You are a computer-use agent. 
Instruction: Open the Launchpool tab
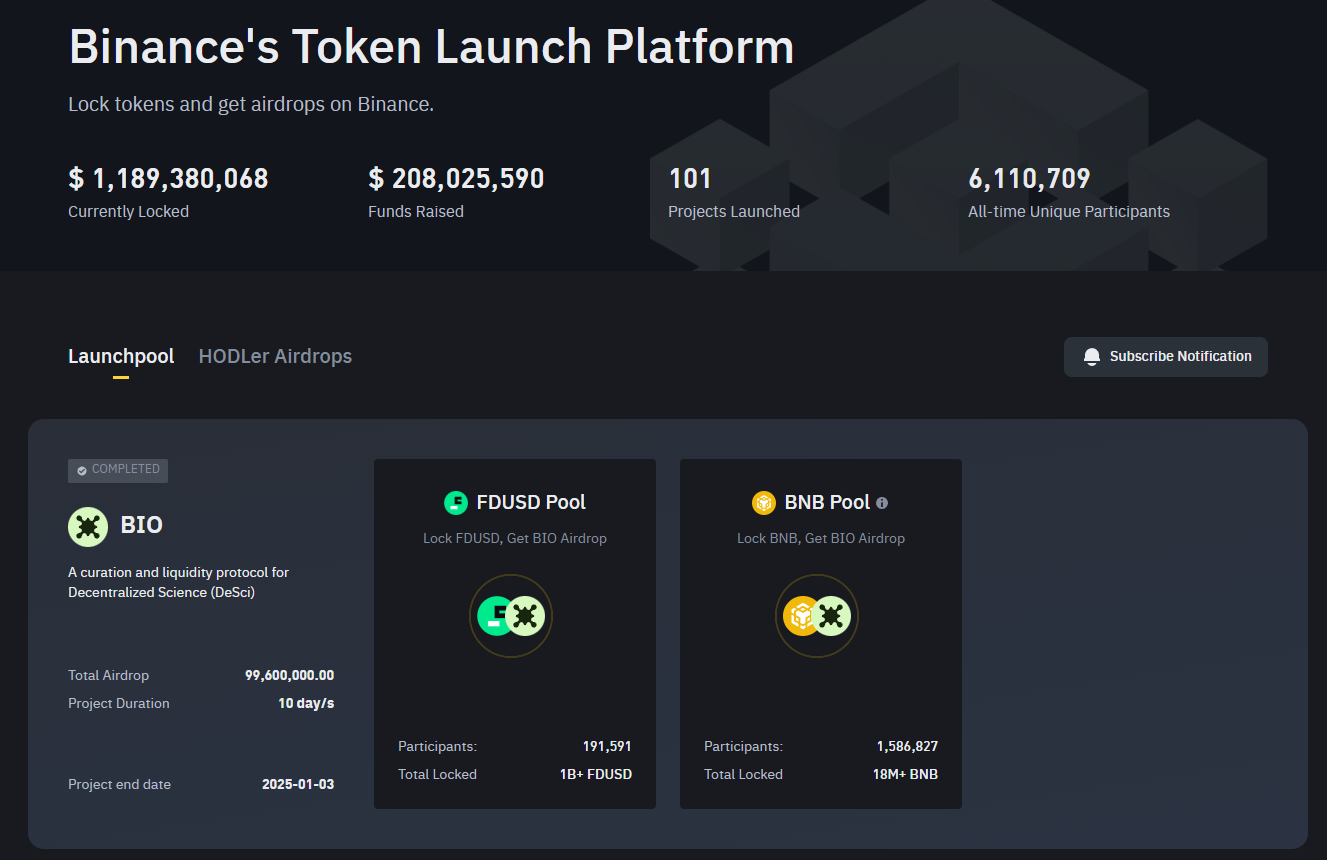(x=121, y=356)
